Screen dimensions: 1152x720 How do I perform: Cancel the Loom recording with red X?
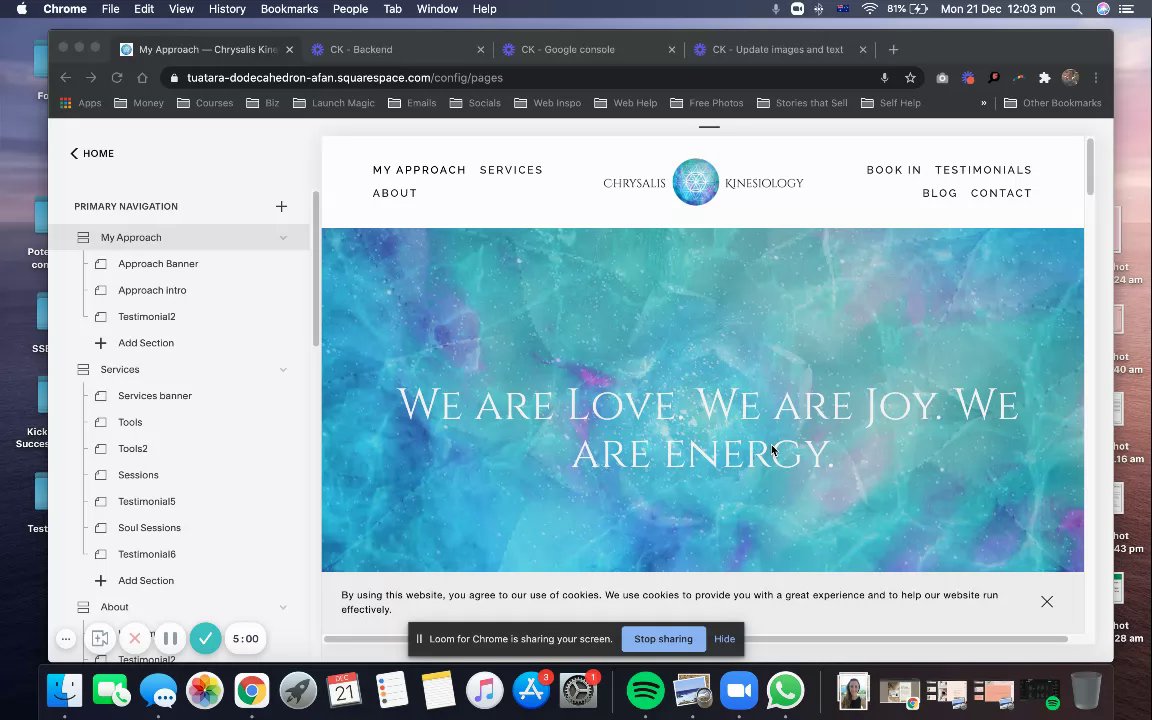point(134,638)
